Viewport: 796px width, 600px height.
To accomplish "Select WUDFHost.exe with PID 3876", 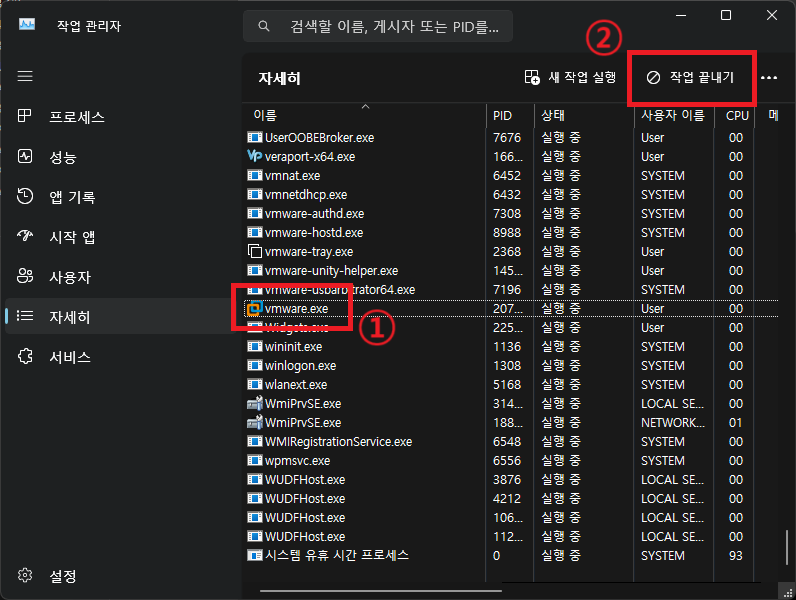I will [512, 480].
